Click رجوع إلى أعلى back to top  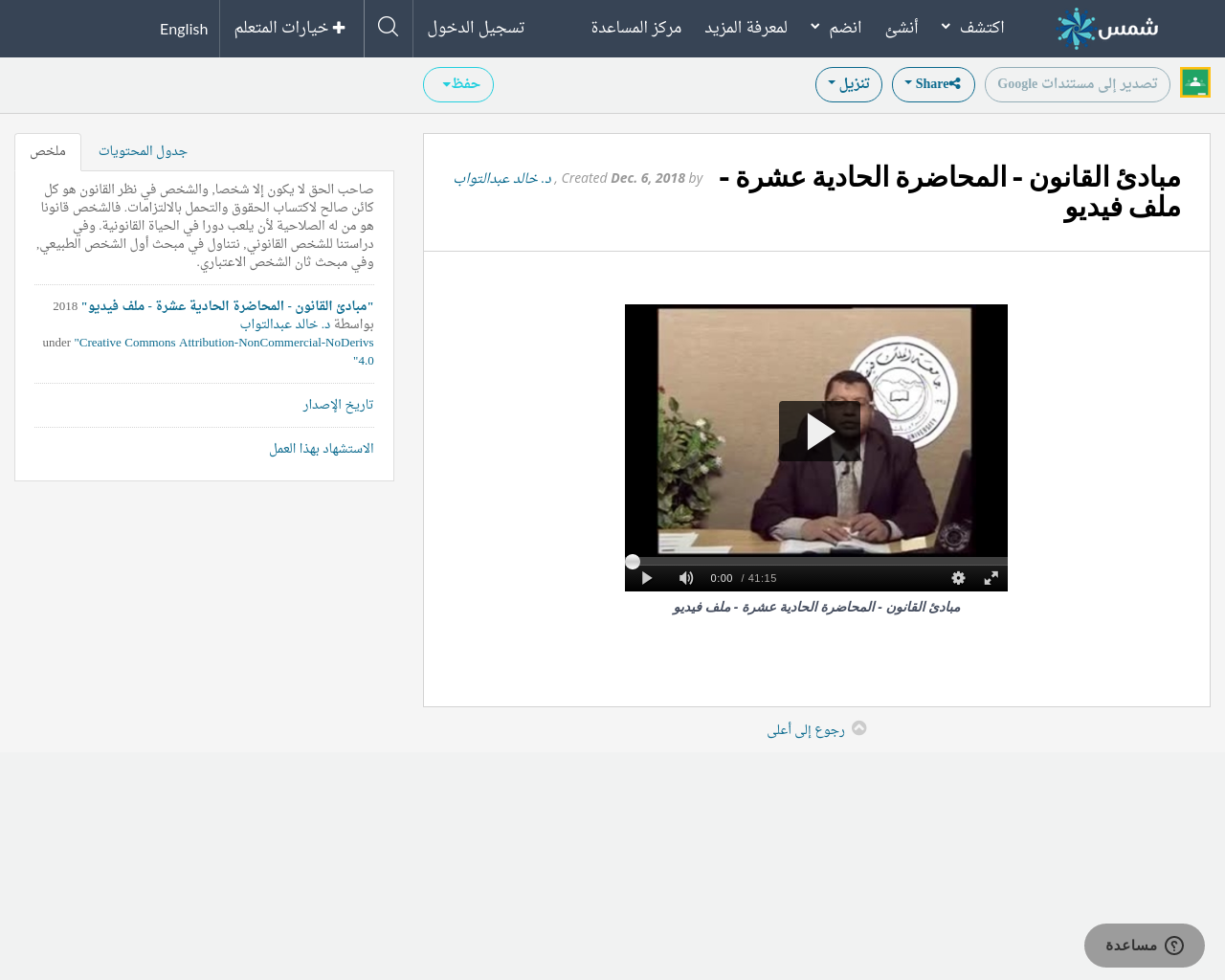pos(806,730)
